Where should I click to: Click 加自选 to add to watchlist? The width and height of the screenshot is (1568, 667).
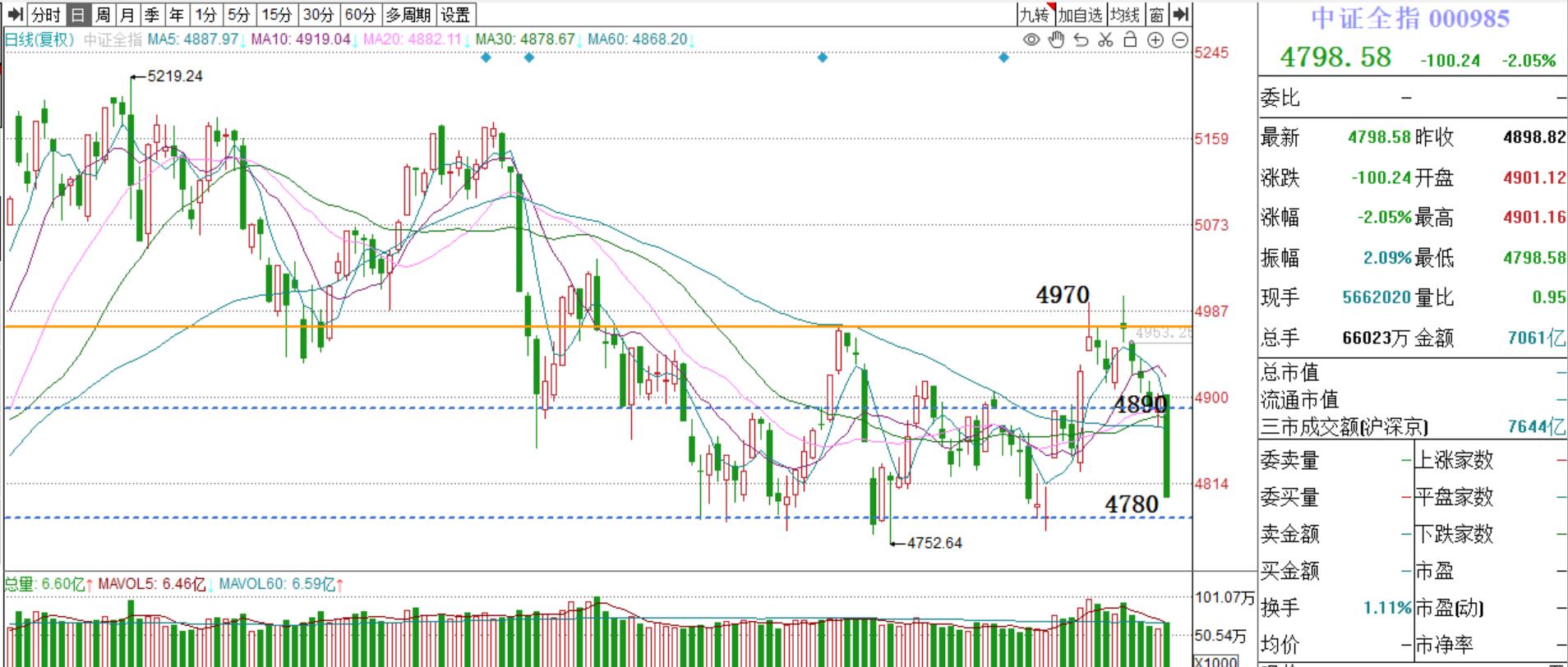(x=1080, y=14)
